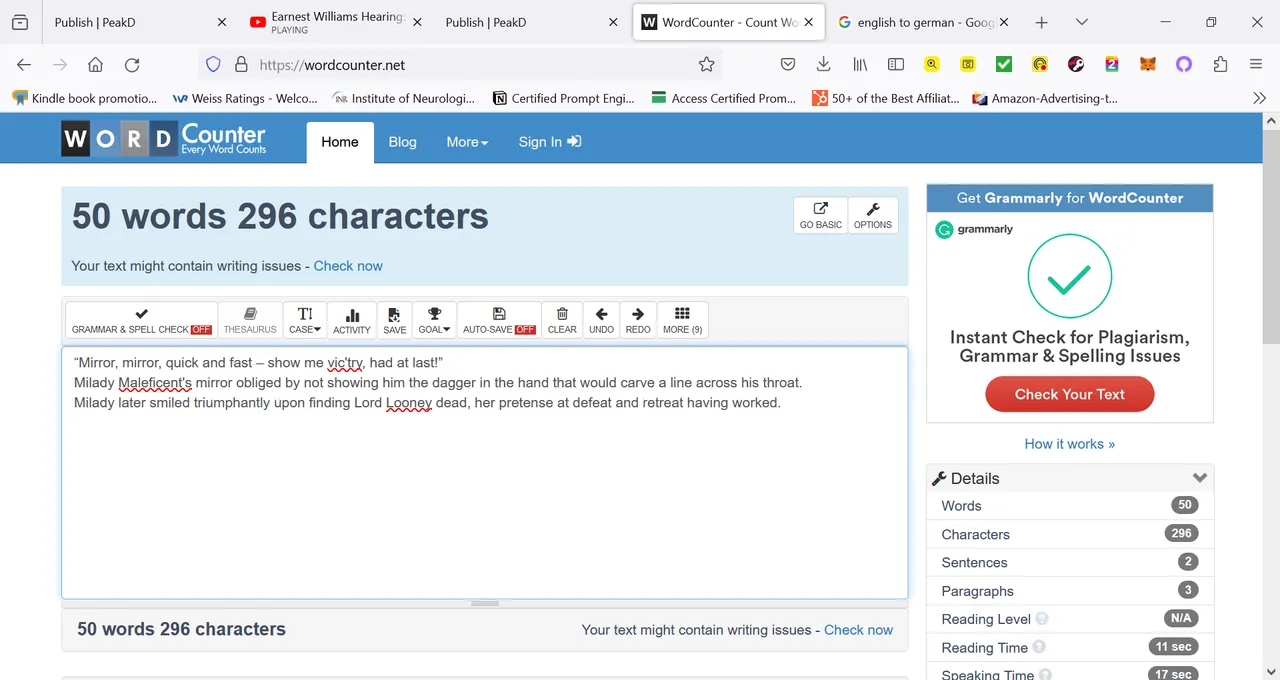1280x680 pixels.
Task: Open the list all tabs dropdown
Action: click(x=1081, y=22)
